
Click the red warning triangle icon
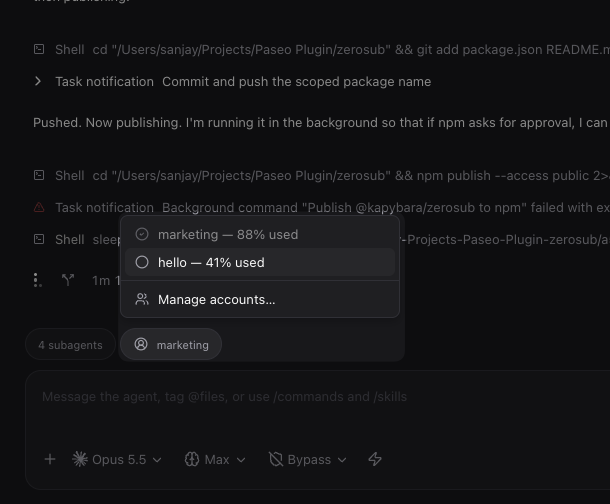pos(39,207)
